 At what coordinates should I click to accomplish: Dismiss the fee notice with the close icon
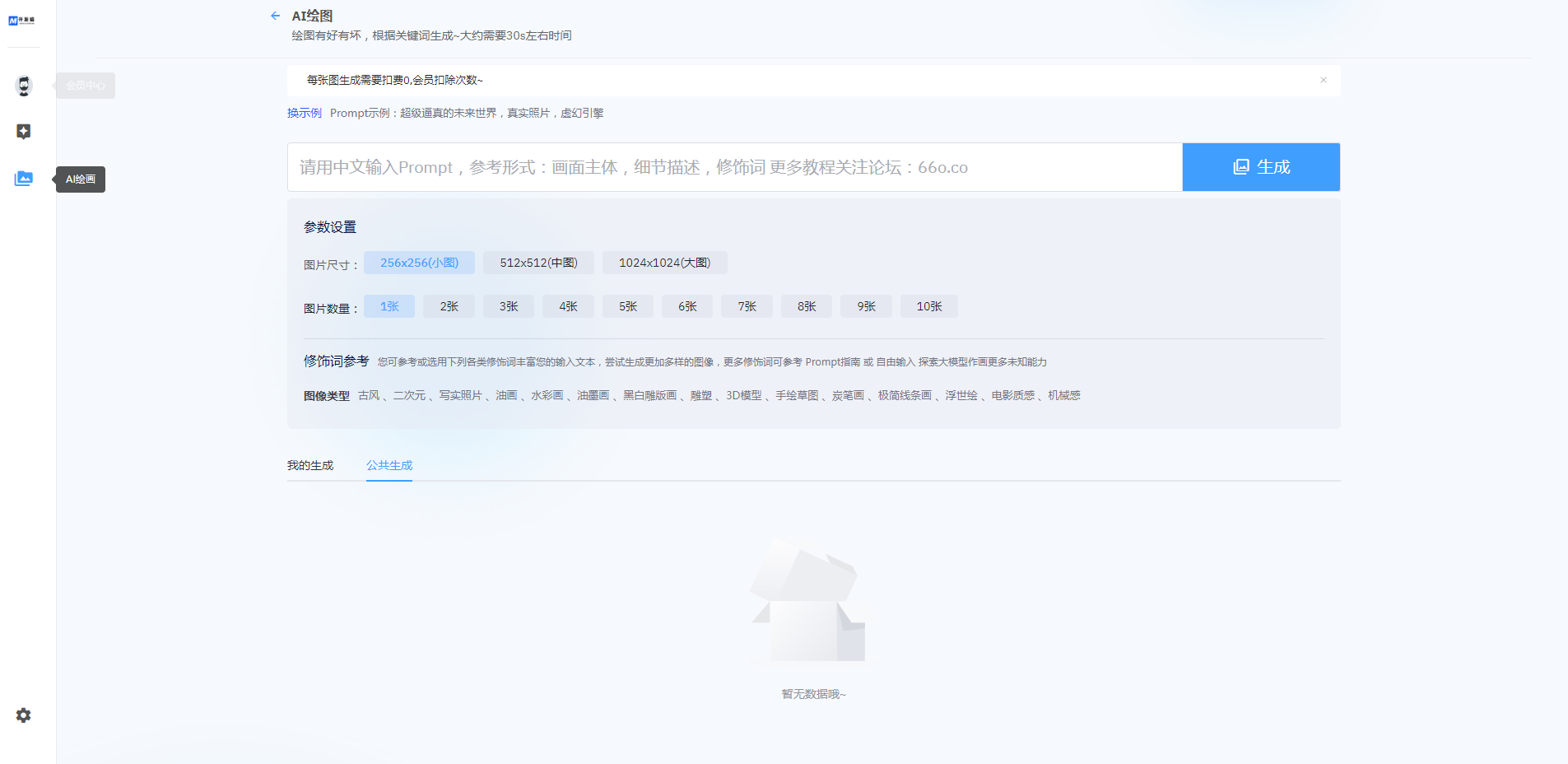pos(1323,80)
